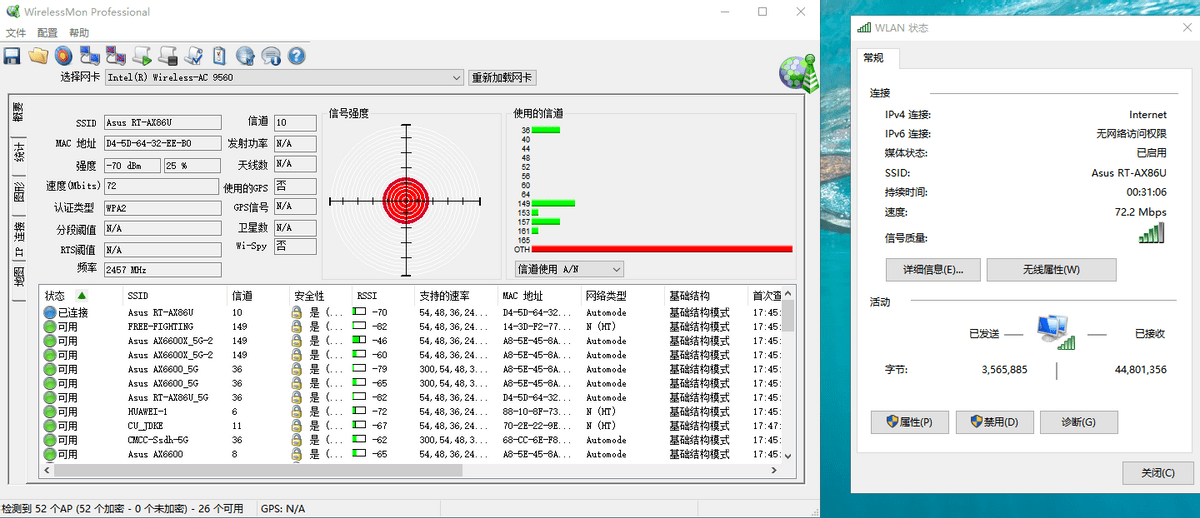Viewport: 1200px width, 518px height.
Task: Click the MAC 地址 field D4-5D-64-32-EE-B0
Action: click(161, 144)
